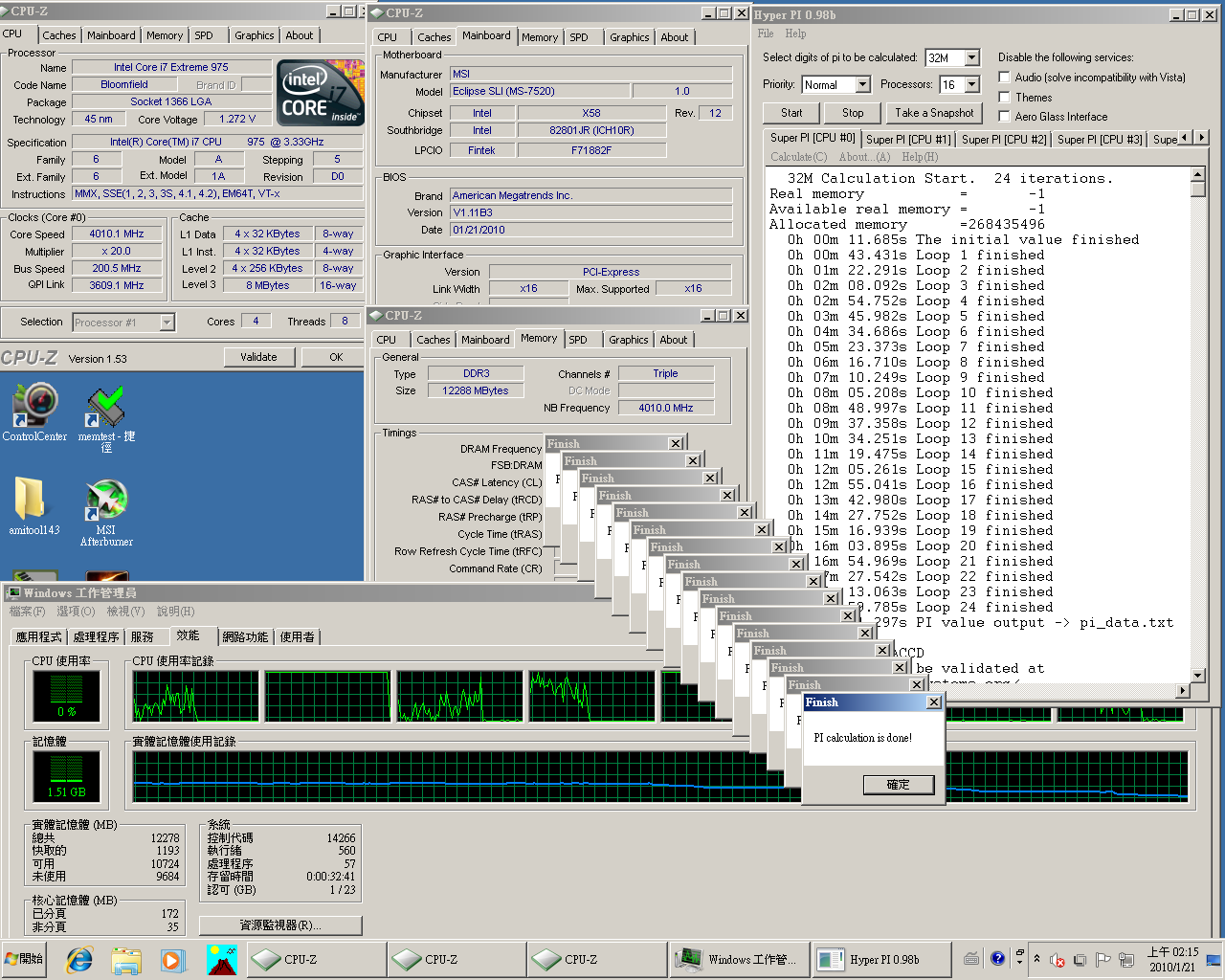Confirm the PI calculation done dialog 確定
Screen dimensions: 1225x980
(x=898, y=785)
